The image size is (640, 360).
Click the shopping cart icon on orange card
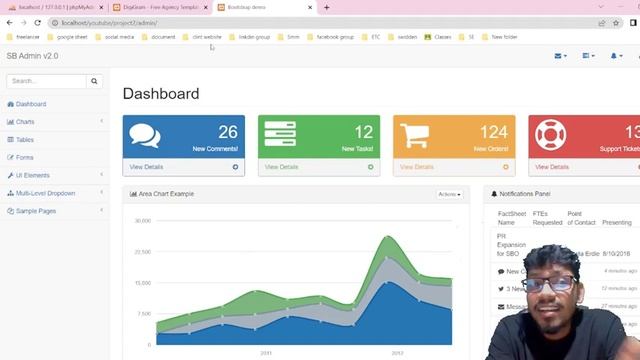pos(415,136)
